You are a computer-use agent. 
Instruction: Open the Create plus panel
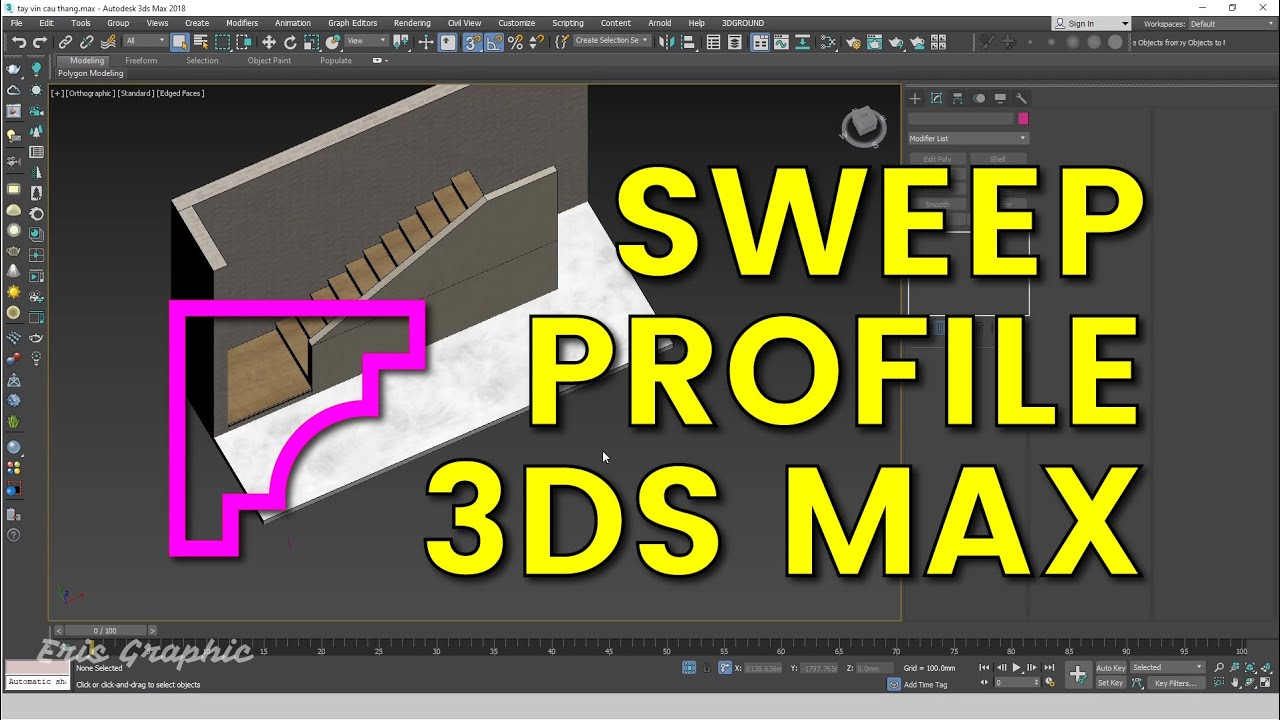click(914, 98)
